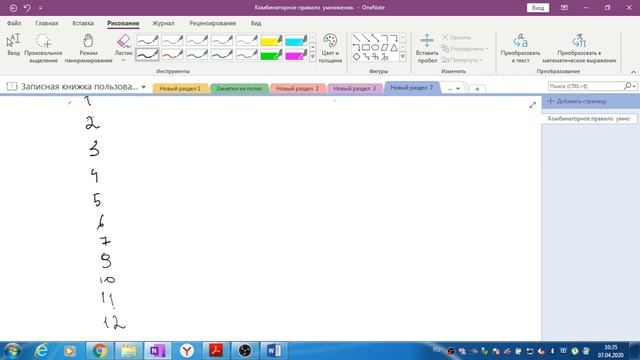This screenshot has height=360, width=640.
Task: Open the Файл menu
Action: click(x=14, y=23)
